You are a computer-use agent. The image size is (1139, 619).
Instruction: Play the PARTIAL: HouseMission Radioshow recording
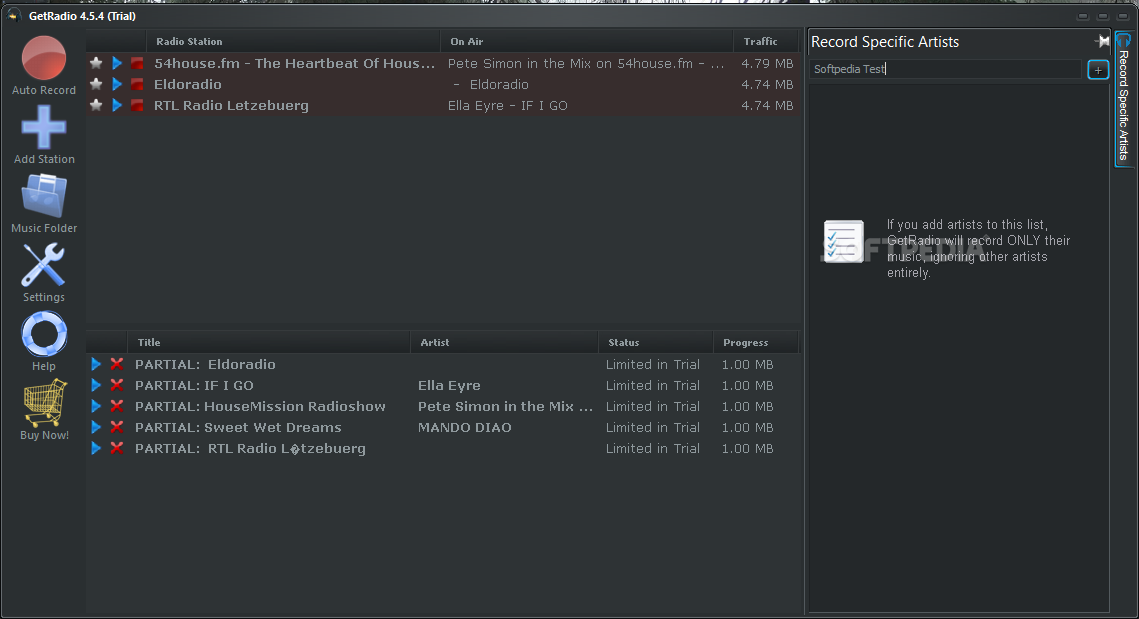[x=96, y=406]
